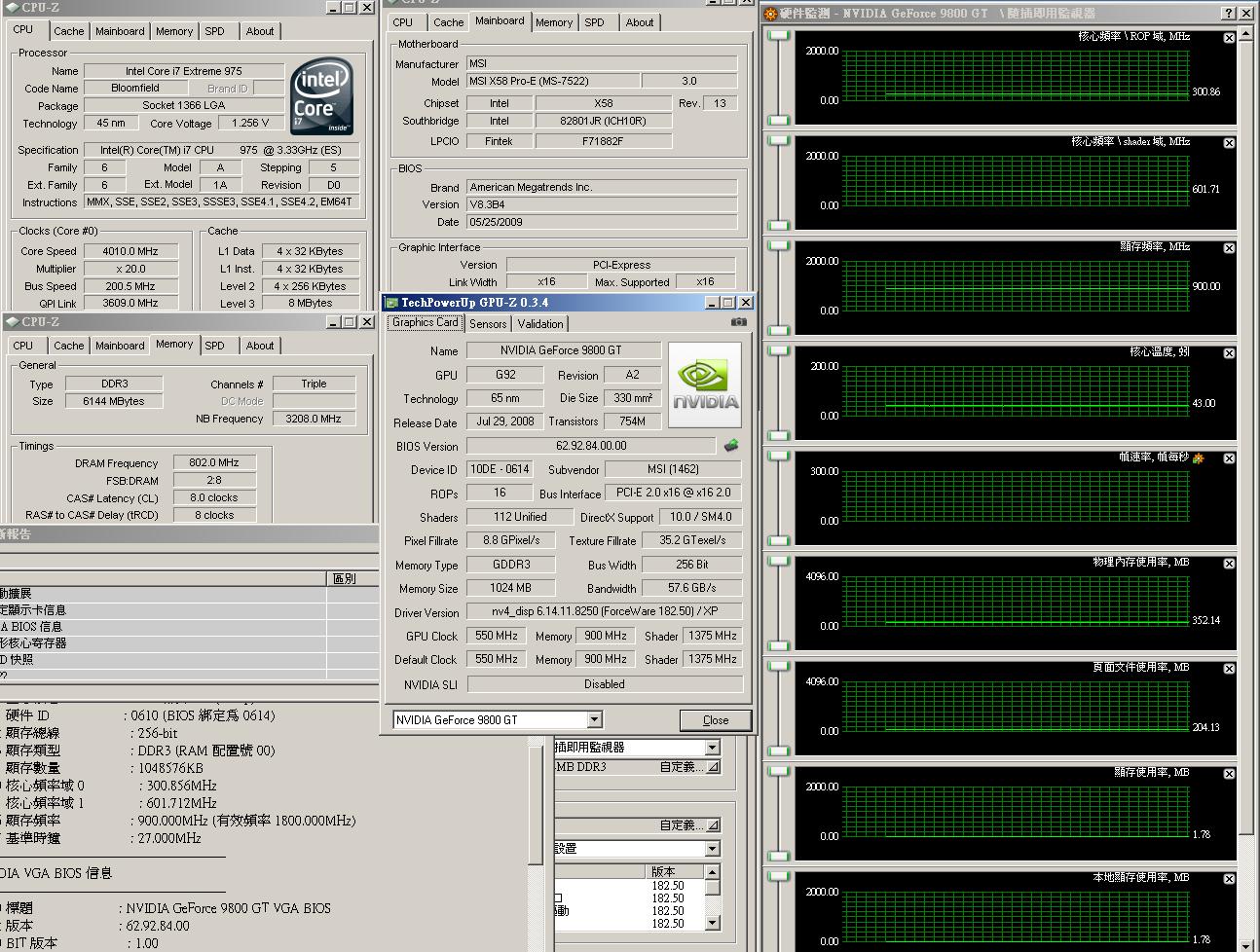Open About tab in the CPU-Z Mainboard window
The image size is (1260, 952).
640,22
